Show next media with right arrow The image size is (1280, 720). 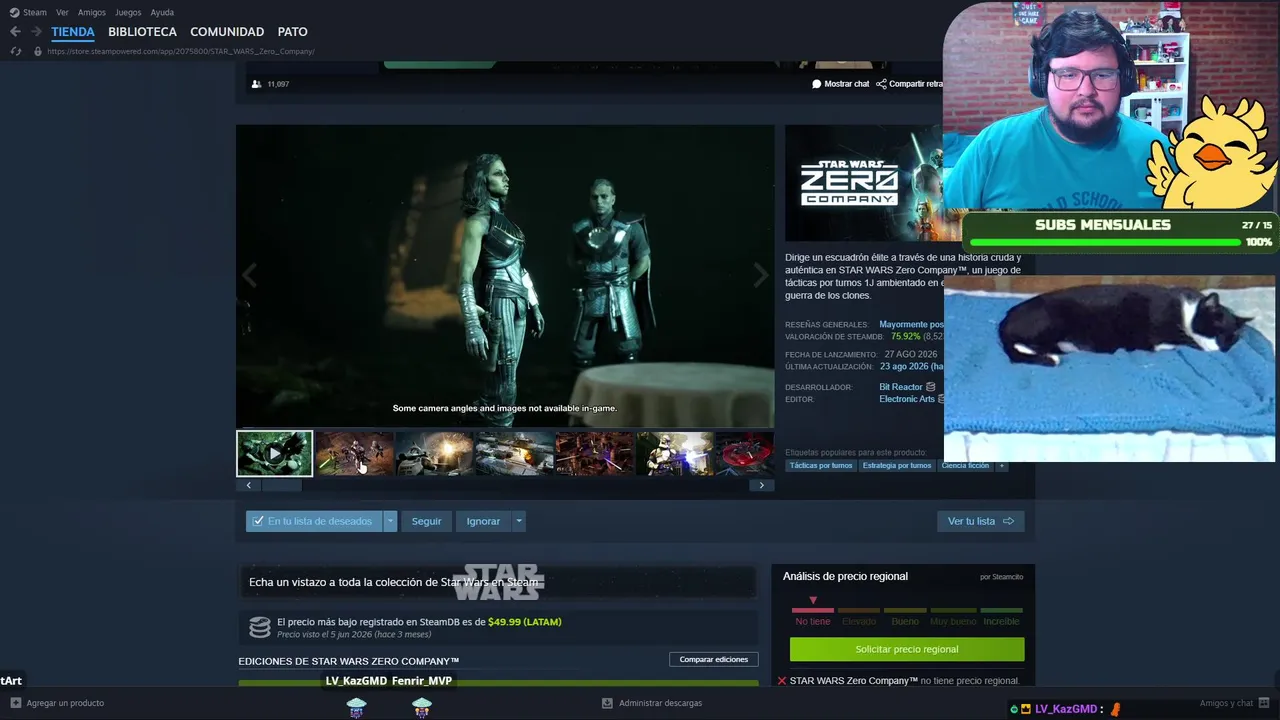click(x=761, y=275)
